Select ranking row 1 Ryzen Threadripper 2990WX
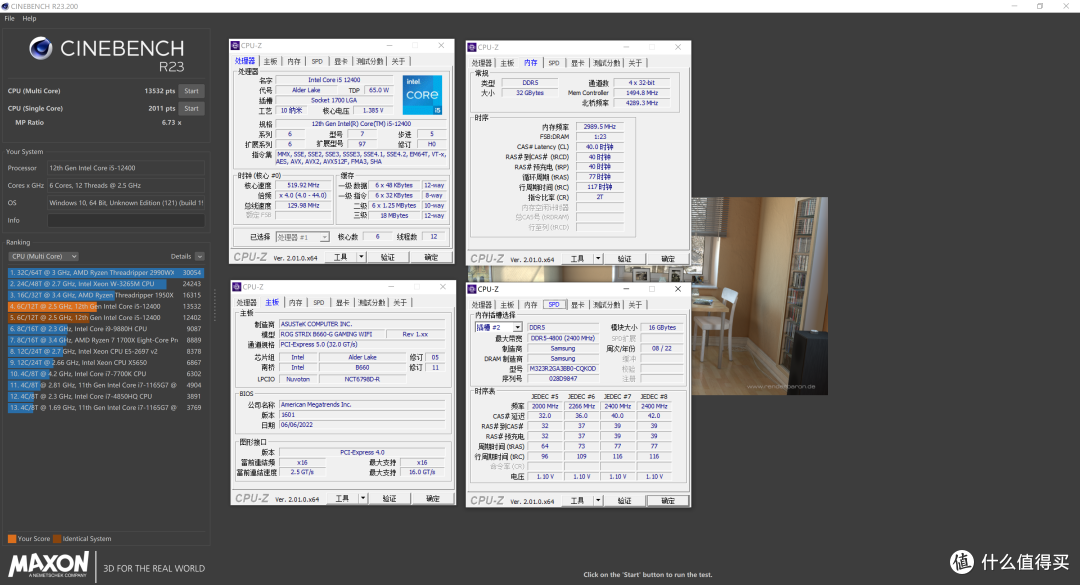Screen dimensions: 1080x585 pyautogui.click(x=105, y=273)
